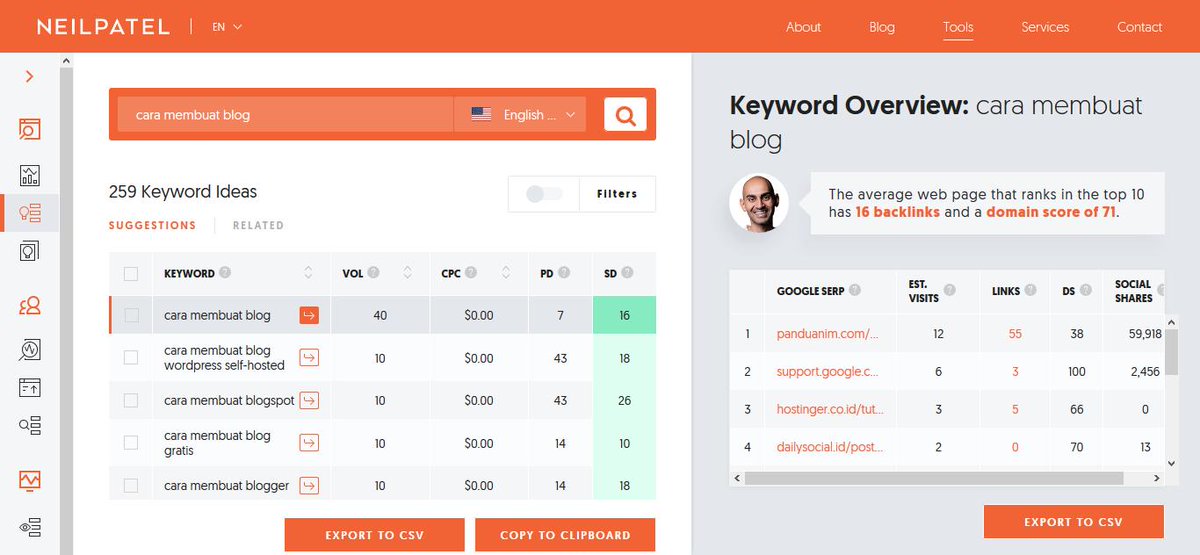This screenshot has width=1200, height=555.
Task: Sort by volume using VOL column arrows
Action: coord(408,273)
